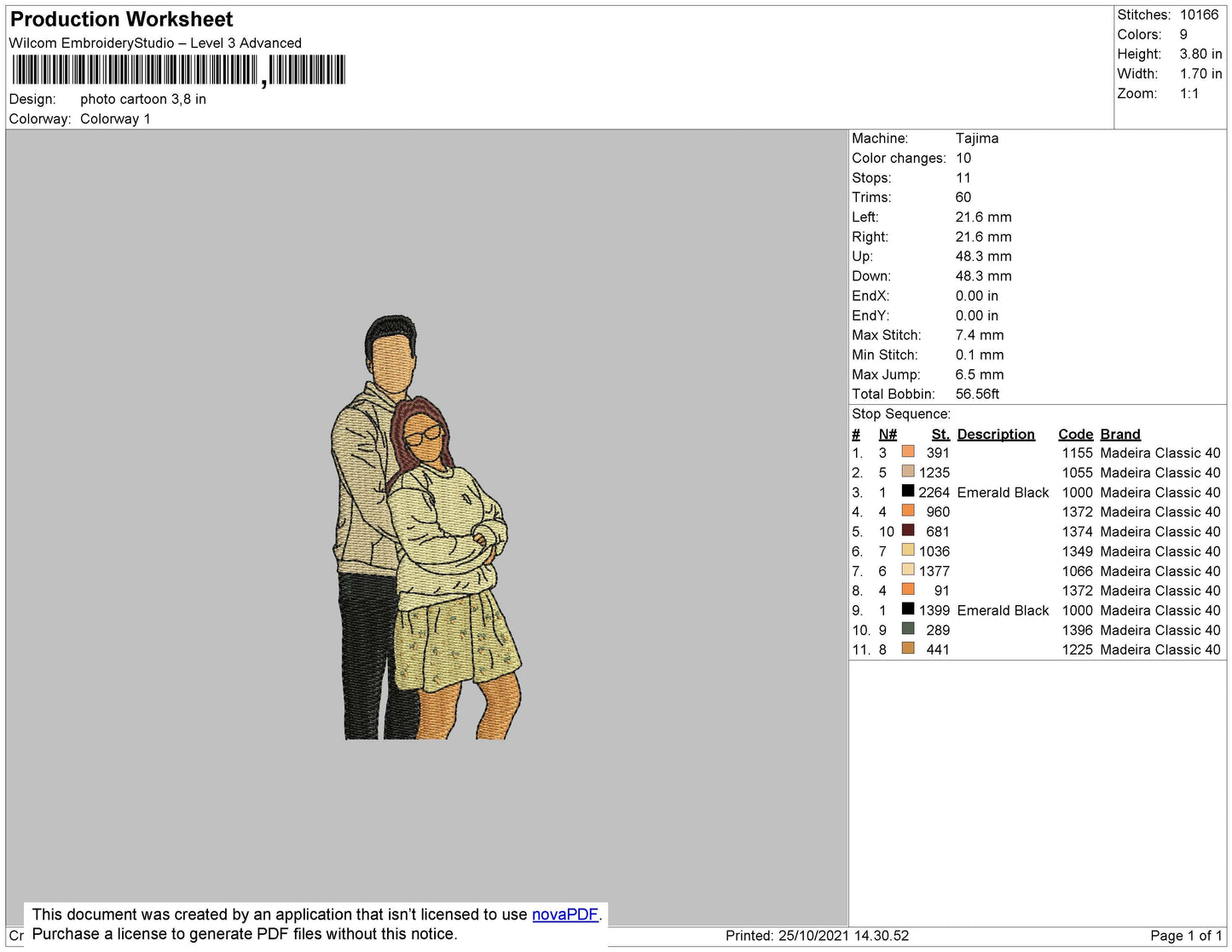Click thread code '1155' in row 1
Screen dimensions: 1232x952
1077,453
